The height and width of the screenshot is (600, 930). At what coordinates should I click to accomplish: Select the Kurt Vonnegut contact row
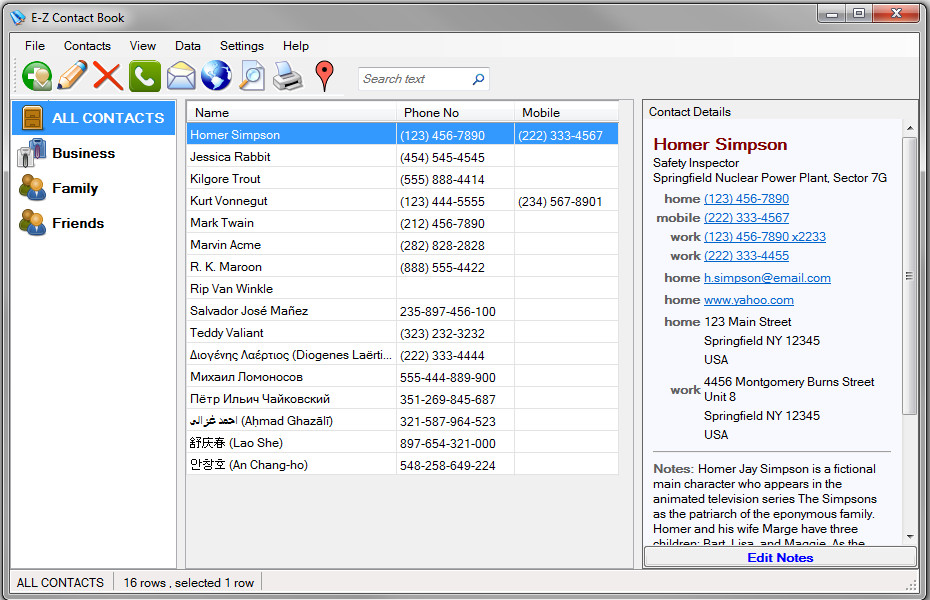pyautogui.click(x=402, y=200)
